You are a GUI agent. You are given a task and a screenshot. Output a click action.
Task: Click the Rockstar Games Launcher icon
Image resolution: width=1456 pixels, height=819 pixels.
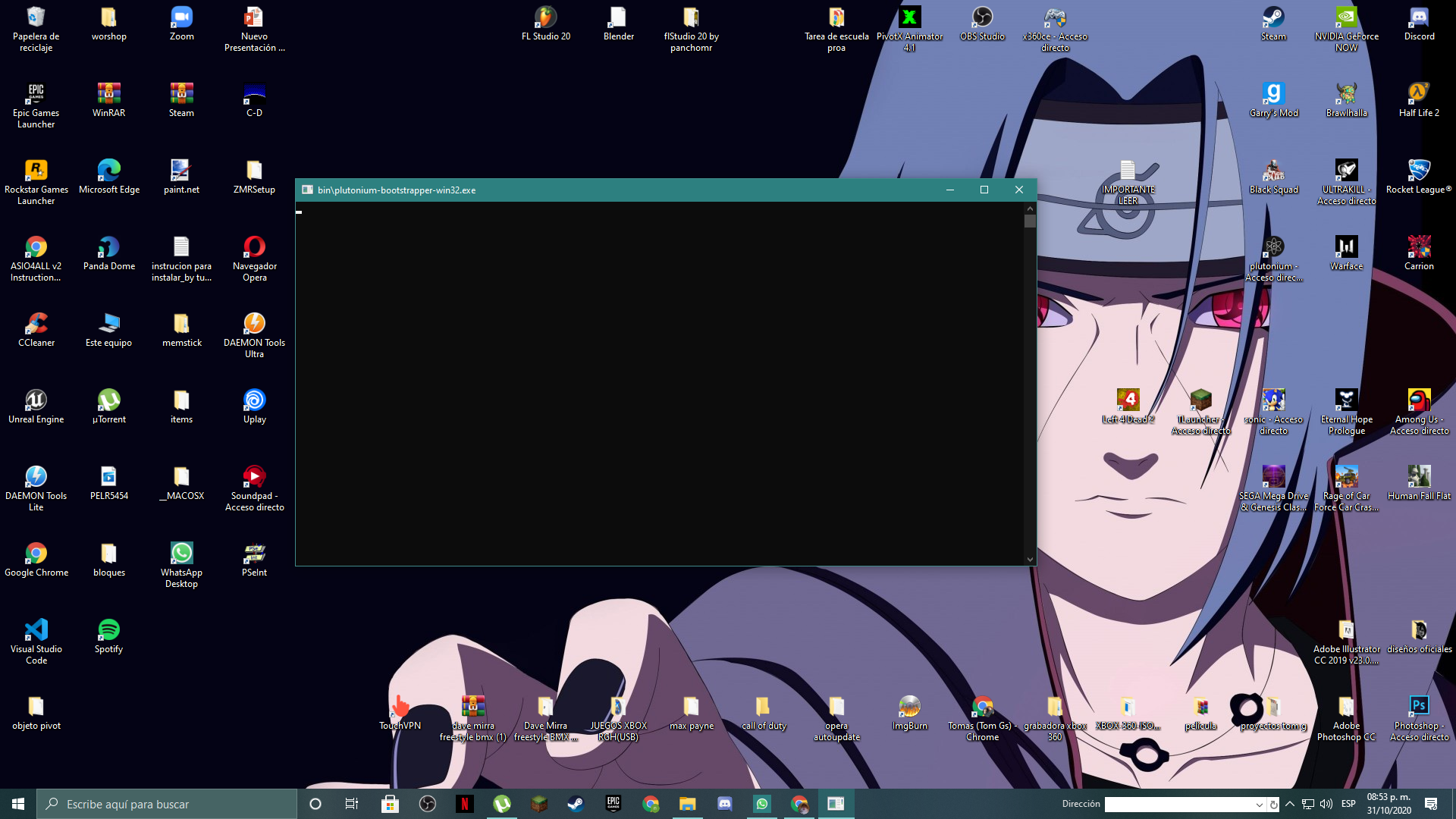(36, 181)
